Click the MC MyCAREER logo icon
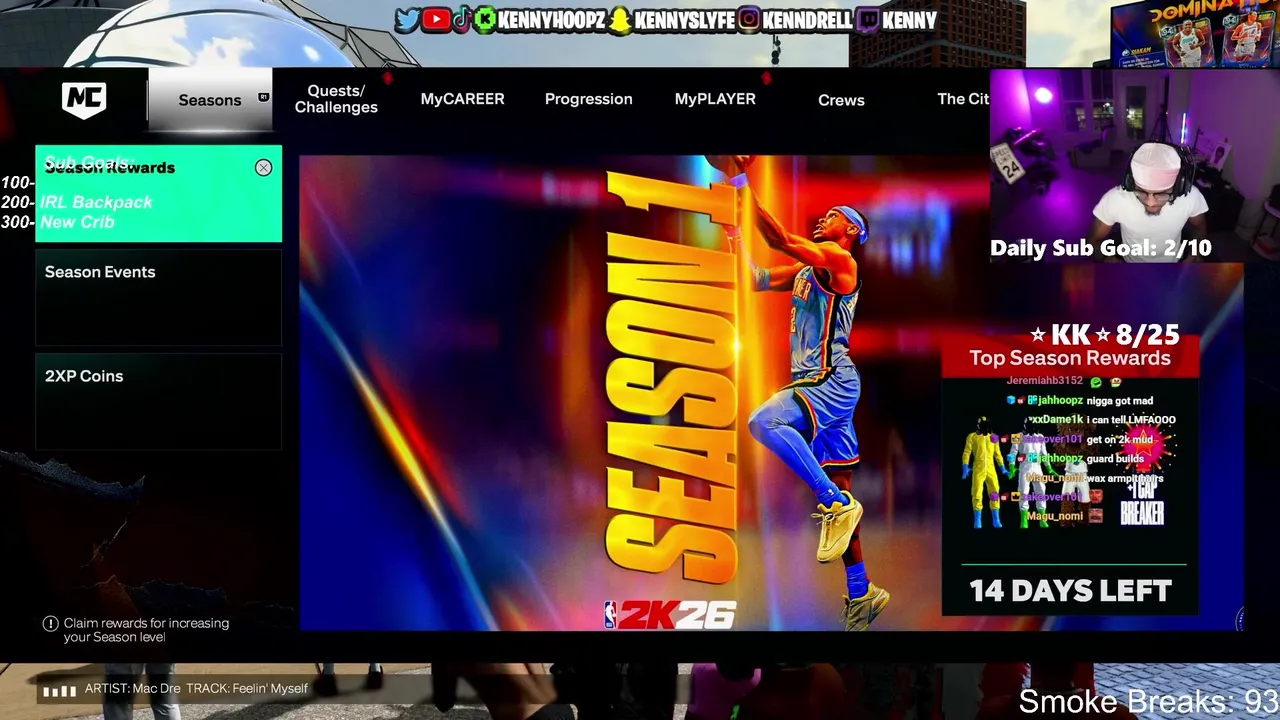The image size is (1280, 720). pos(84,99)
